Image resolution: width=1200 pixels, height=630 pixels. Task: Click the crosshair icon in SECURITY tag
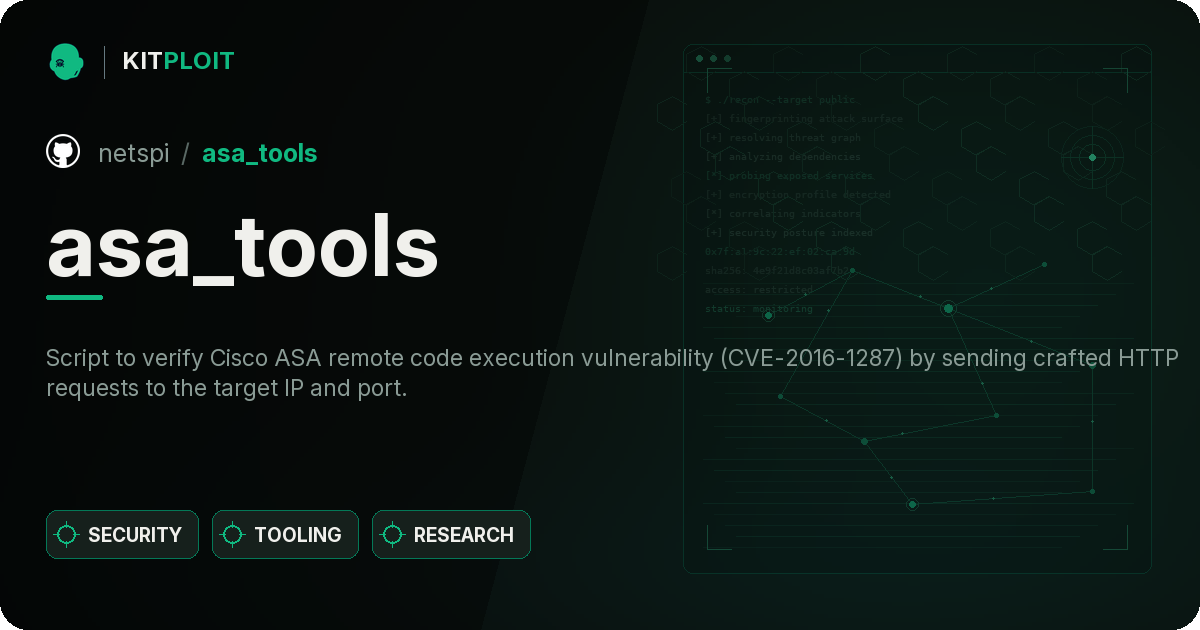67,535
